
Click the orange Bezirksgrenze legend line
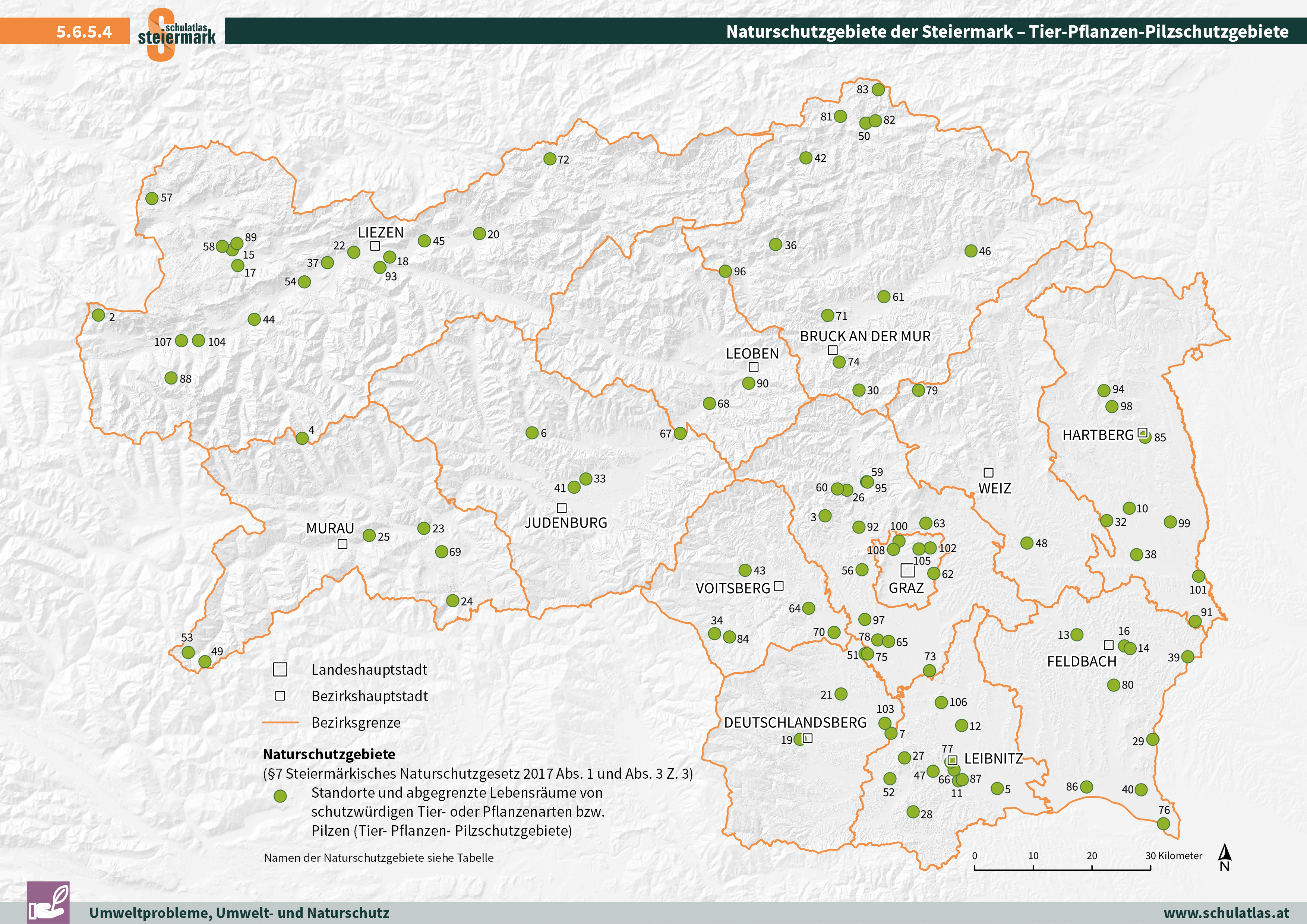tap(280, 722)
